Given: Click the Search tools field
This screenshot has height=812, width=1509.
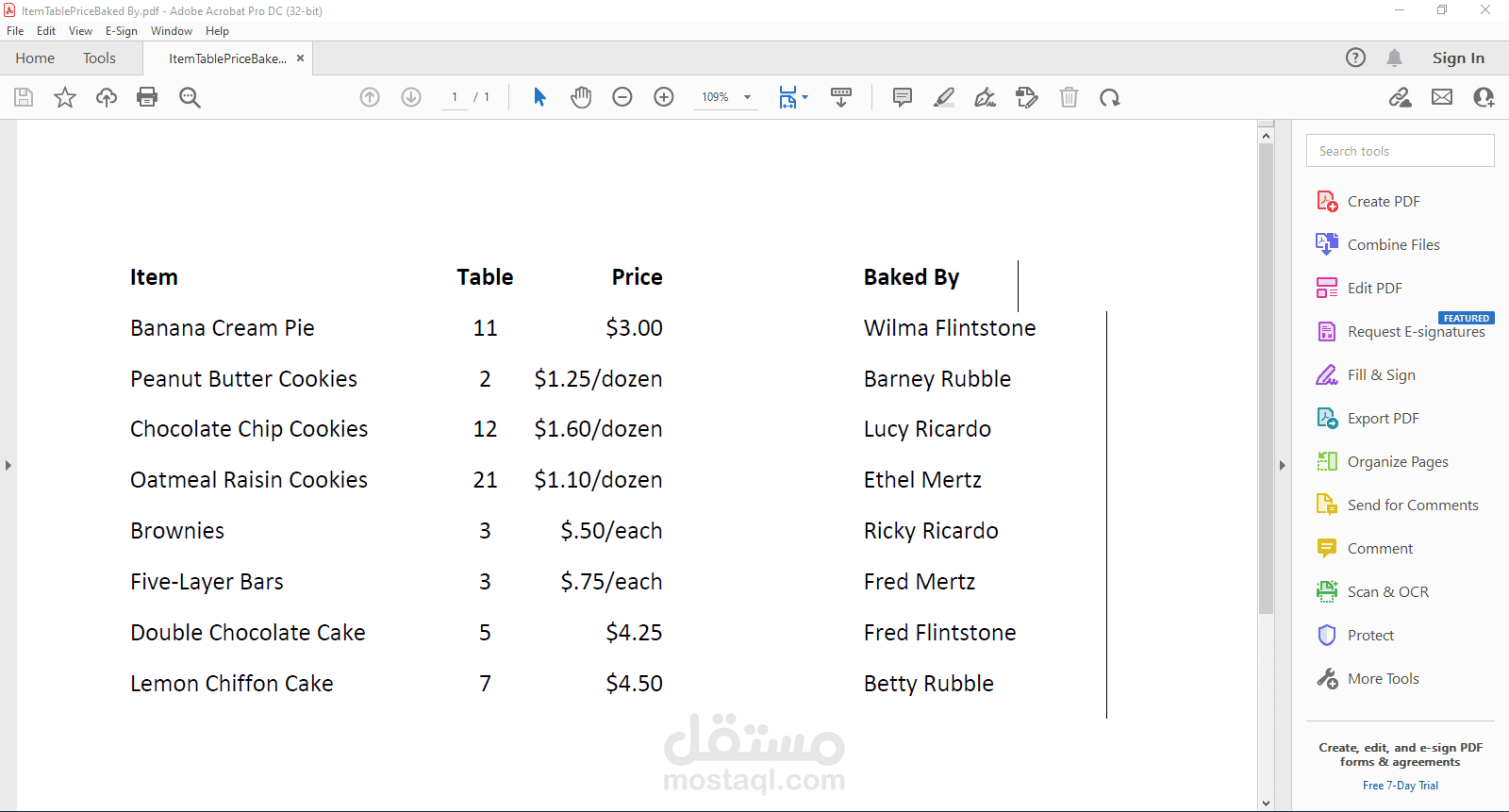Looking at the screenshot, I should [x=1401, y=151].
